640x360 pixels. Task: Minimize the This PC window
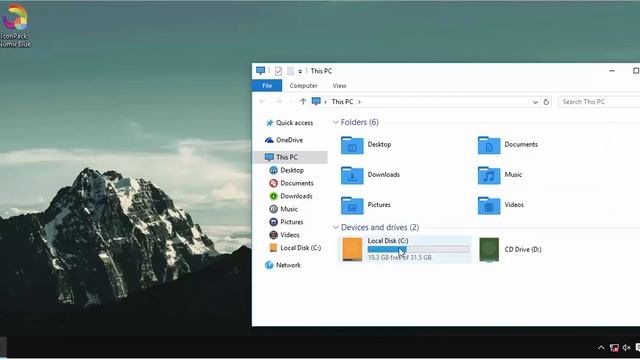(x=612, y=71)
